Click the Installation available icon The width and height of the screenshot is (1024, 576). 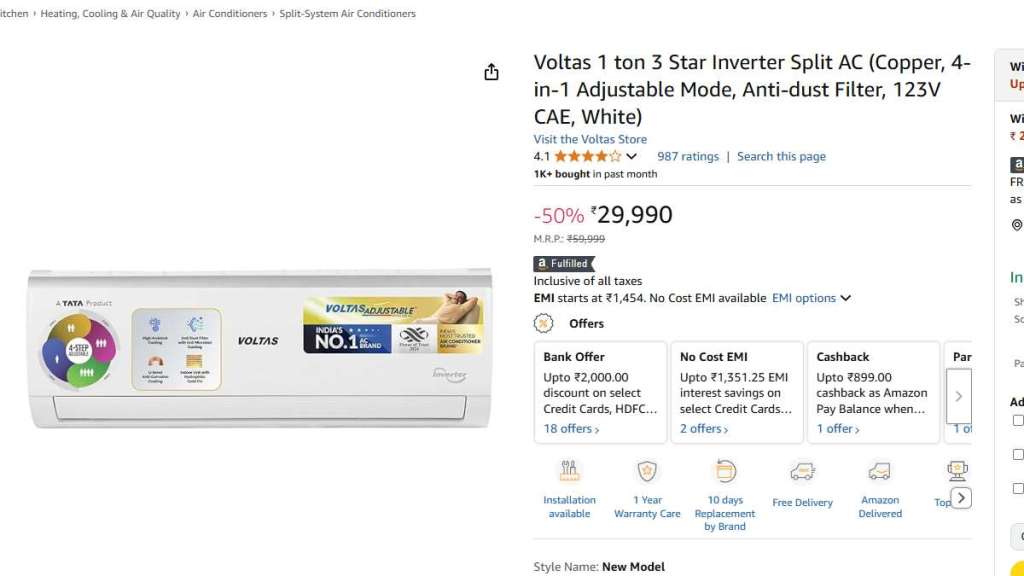569,471
